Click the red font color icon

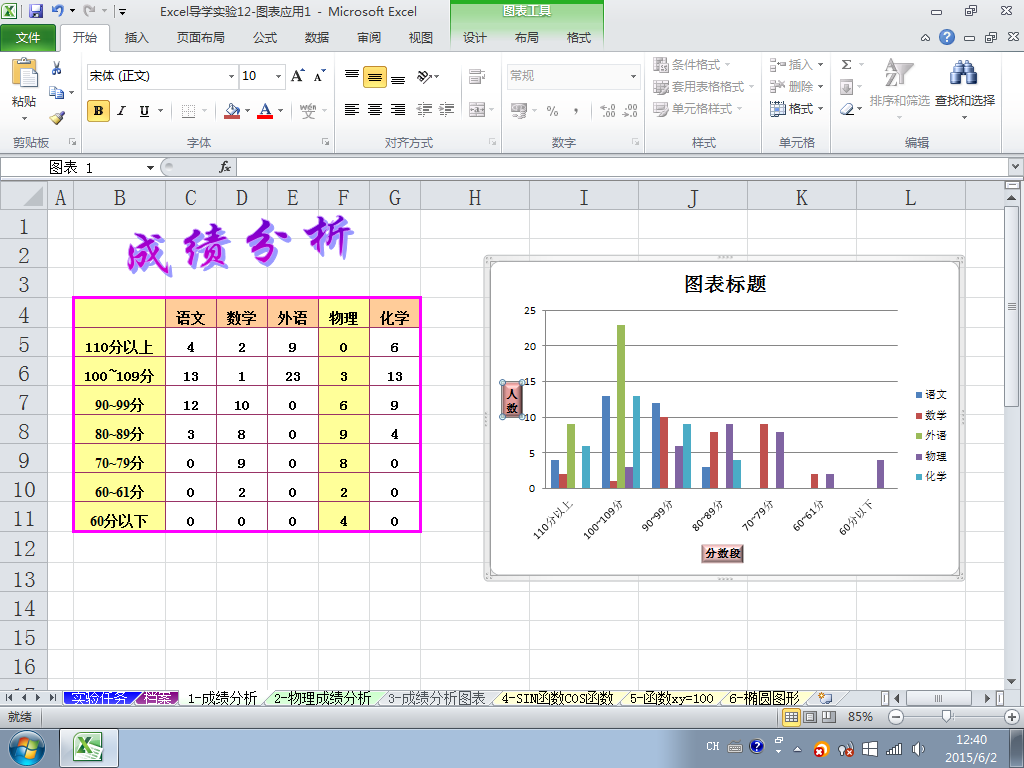(x=265, y=110)
